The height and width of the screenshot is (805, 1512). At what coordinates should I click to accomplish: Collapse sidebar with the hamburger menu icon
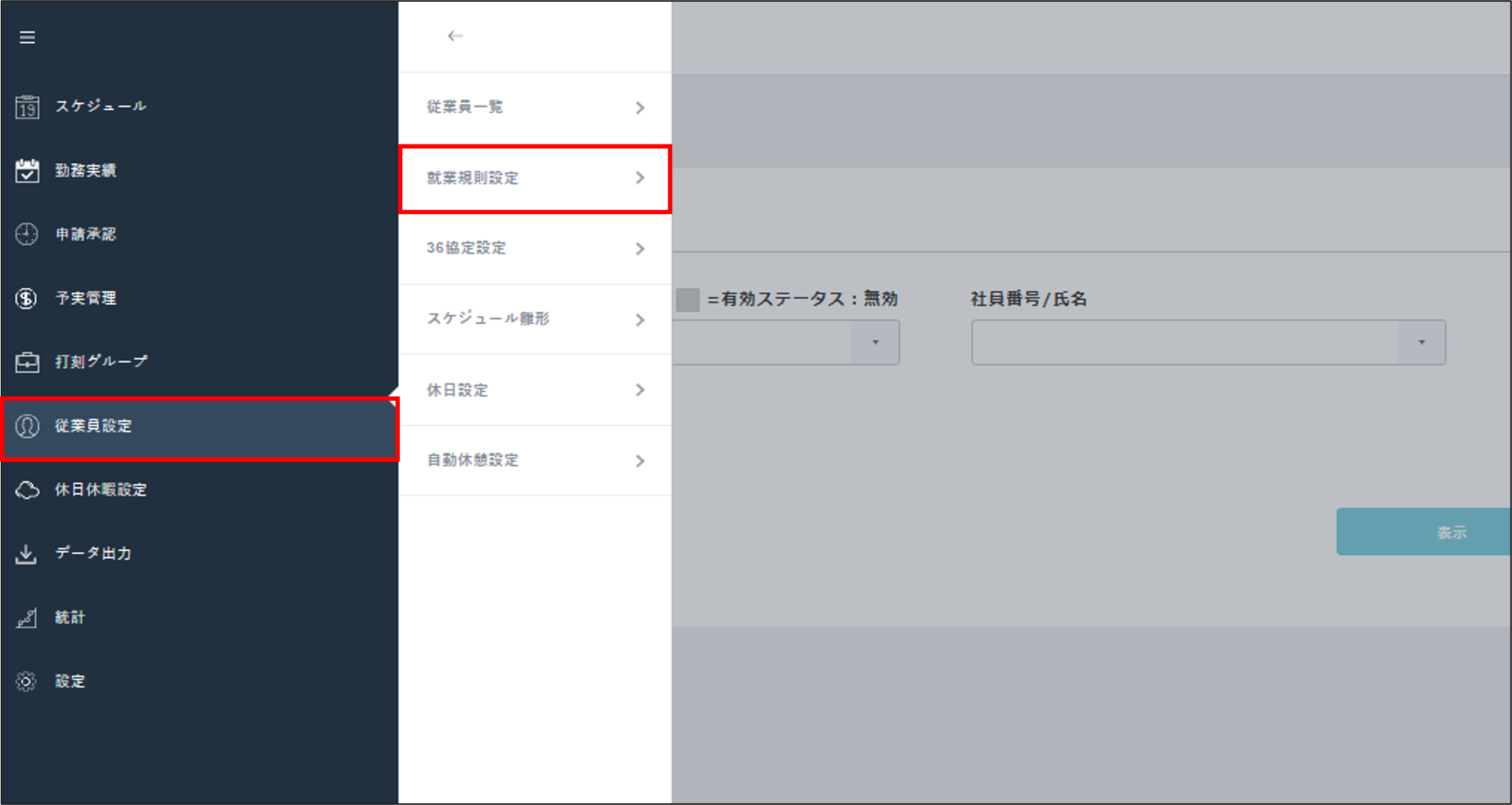click(x=27, y=38)
